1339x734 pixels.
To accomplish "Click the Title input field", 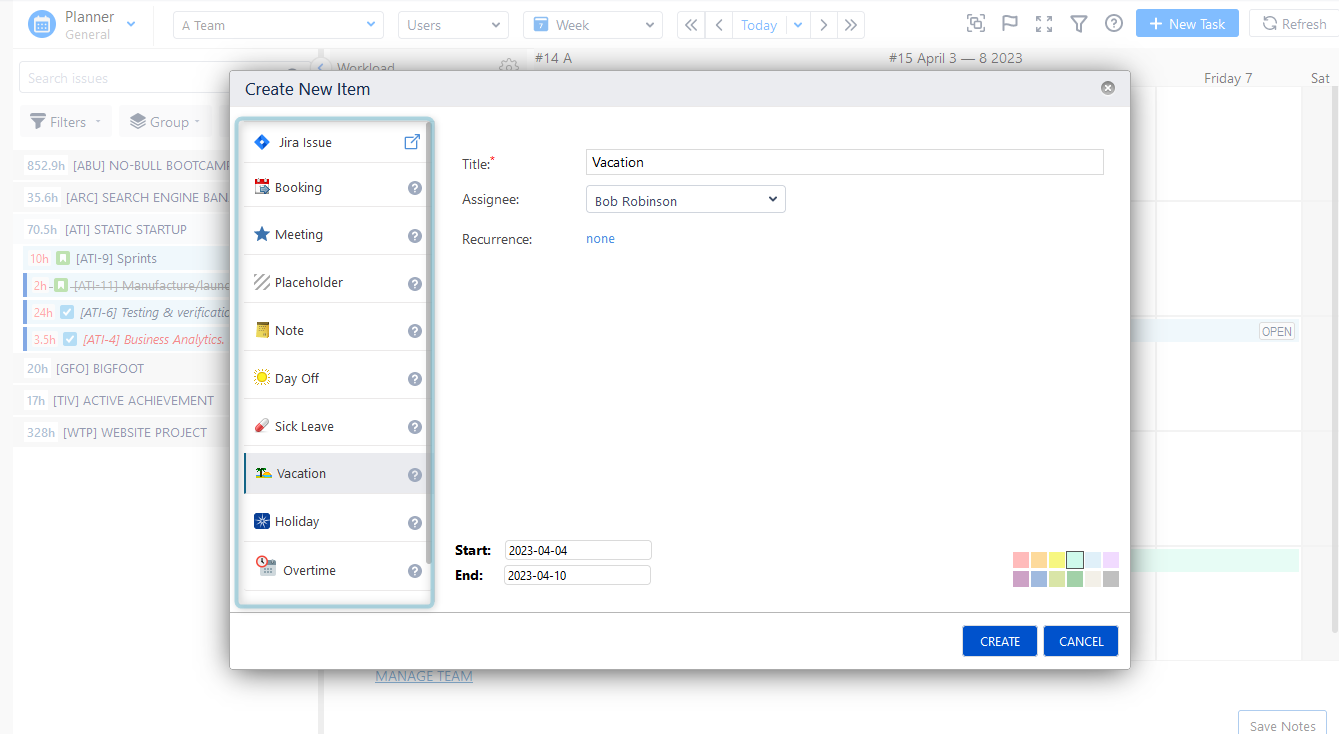I will [844, 162].
